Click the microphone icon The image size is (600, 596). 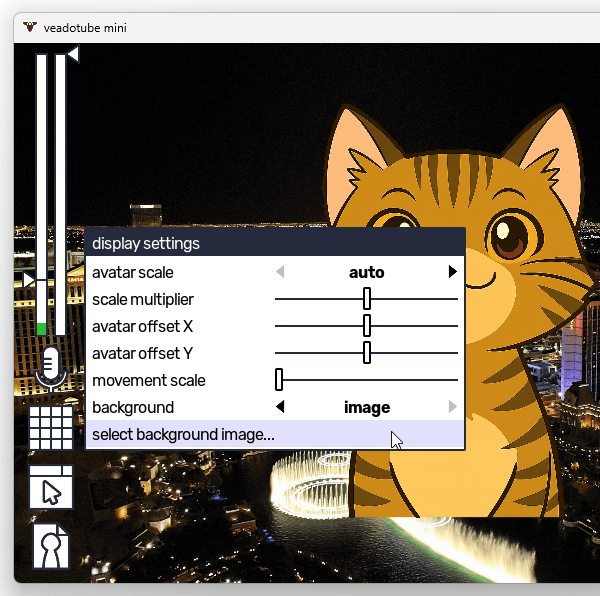pos(51,369)
